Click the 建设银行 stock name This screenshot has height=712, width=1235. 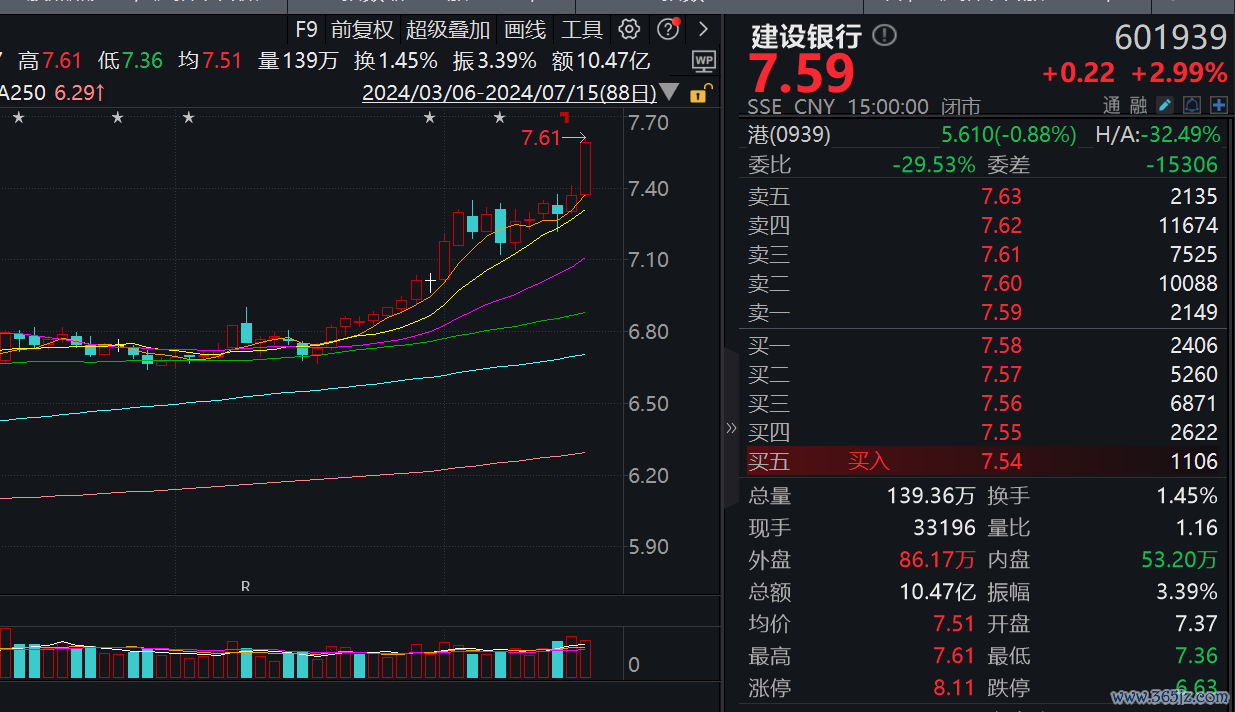point(806,37)
